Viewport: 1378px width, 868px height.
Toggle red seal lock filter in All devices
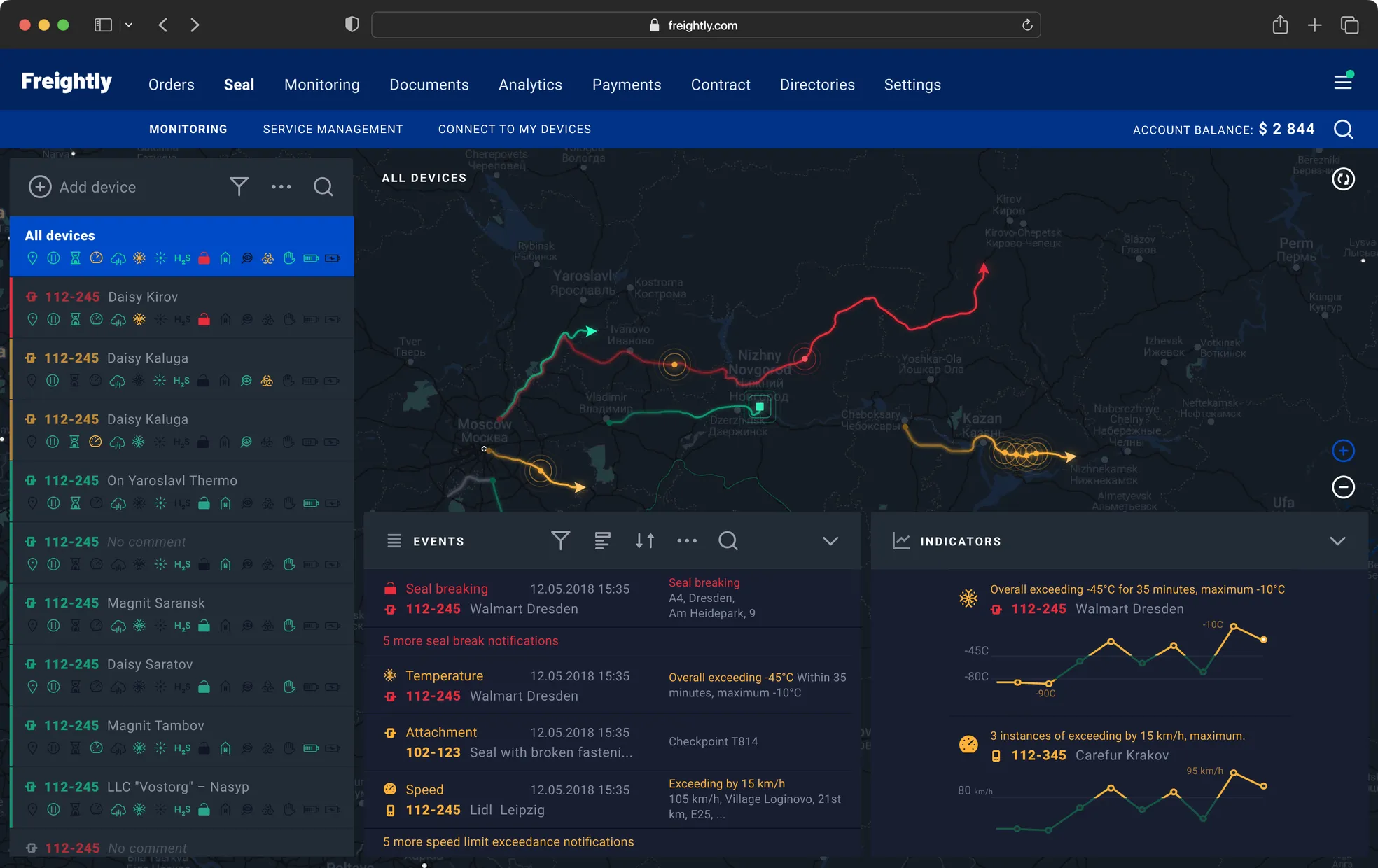click(204, 258)
